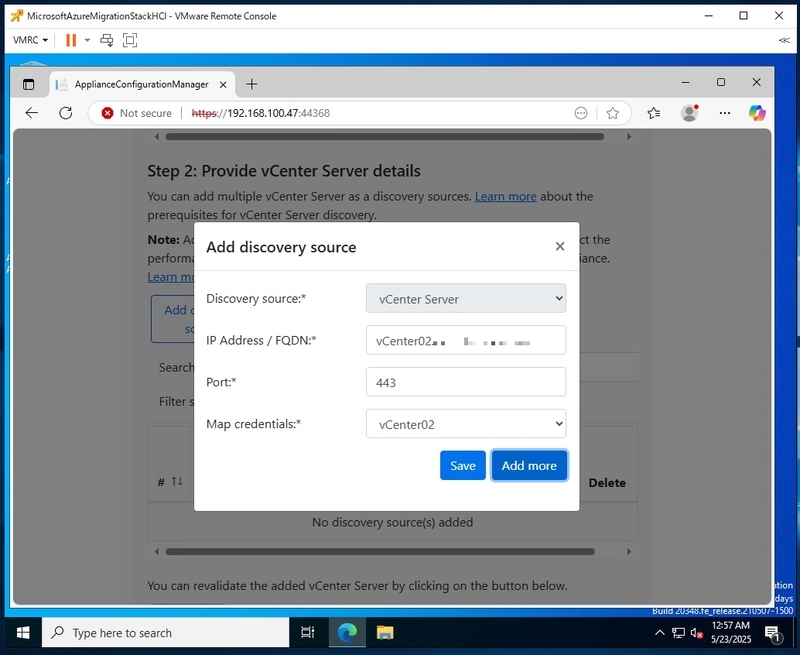Pause the virtual machine with the orange pause icon
This screenshot has height=655, width=800.
coord(71,40)
